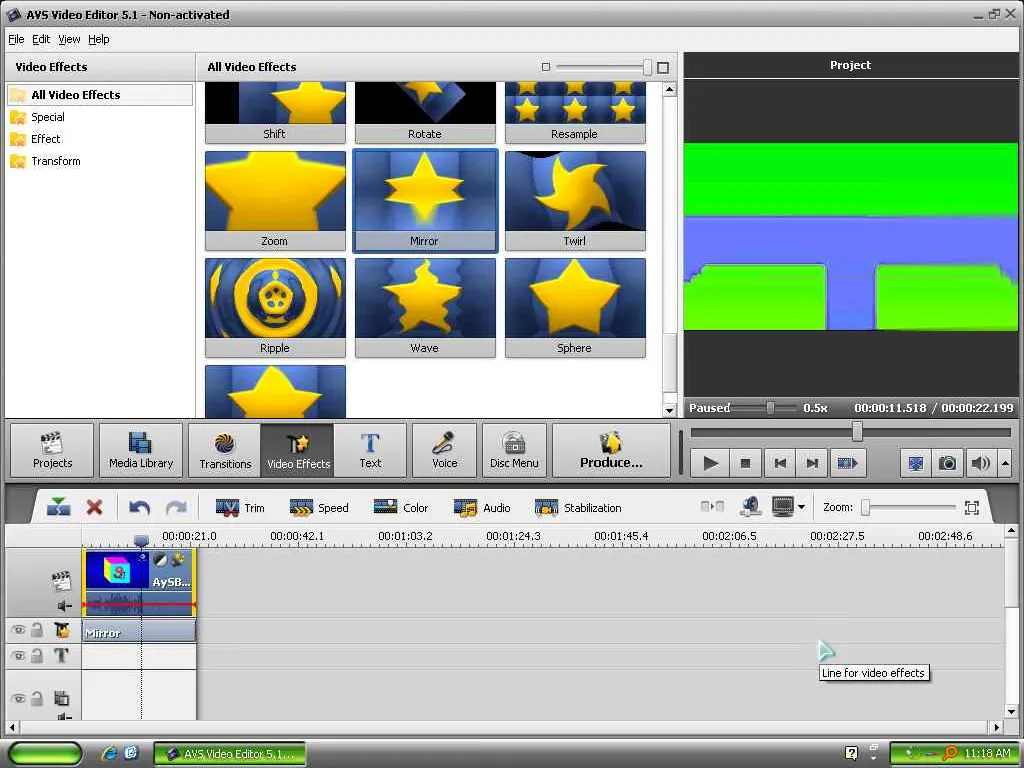Click the snapshot camera icon
The height and width of the screenshot is (768, 1024).
[x=947, y=463]
